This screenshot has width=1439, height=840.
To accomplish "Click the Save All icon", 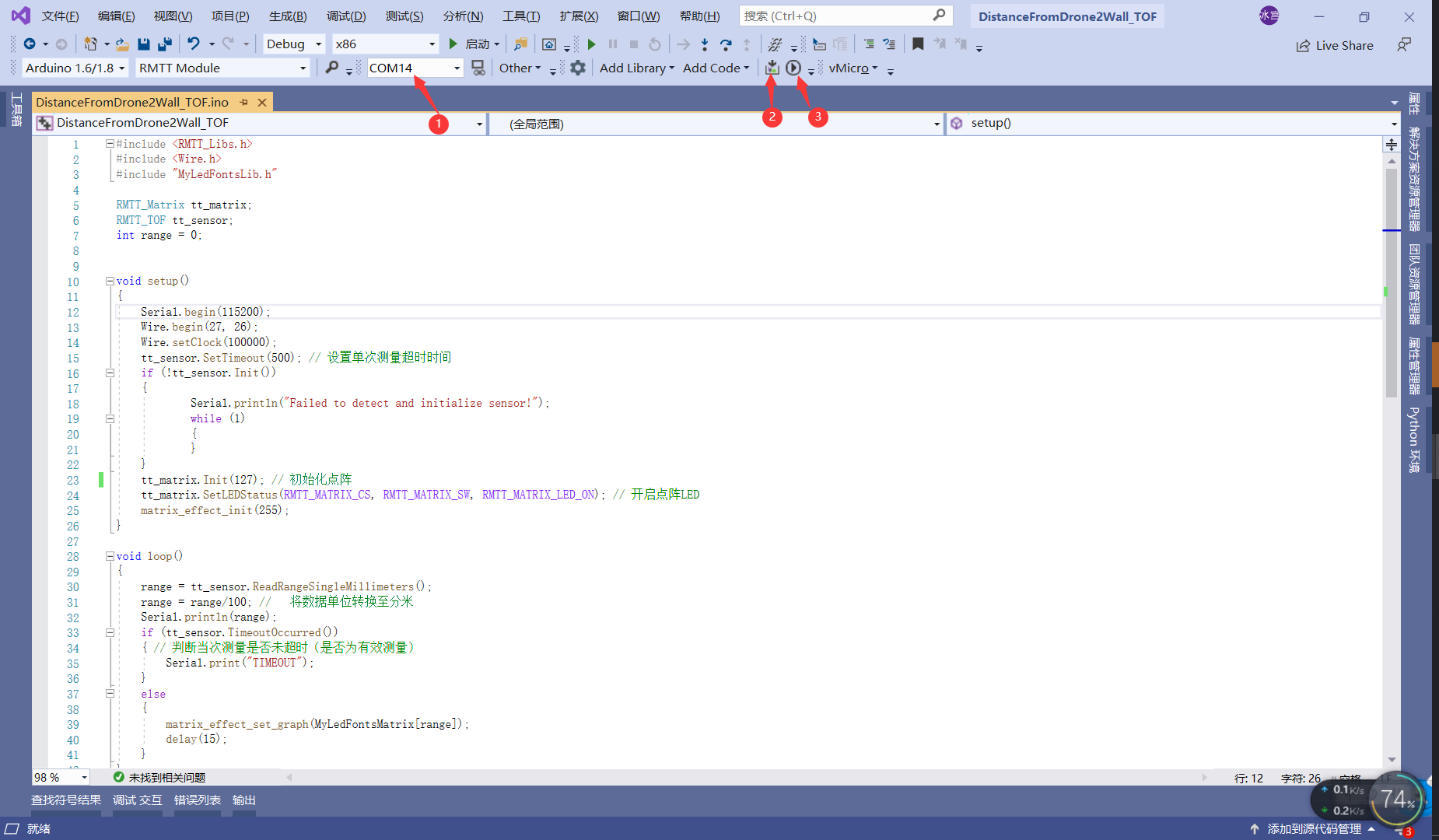I will pos(165,44).
